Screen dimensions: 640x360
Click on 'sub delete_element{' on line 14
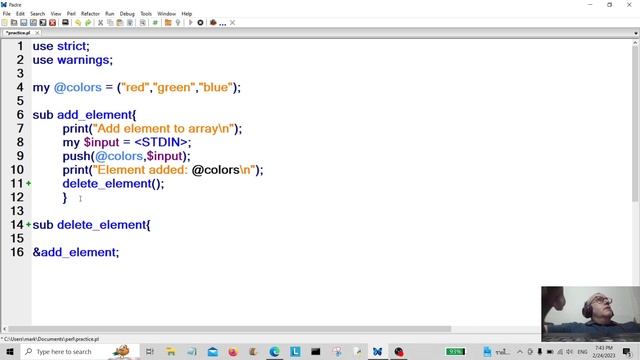coord(91,225)
